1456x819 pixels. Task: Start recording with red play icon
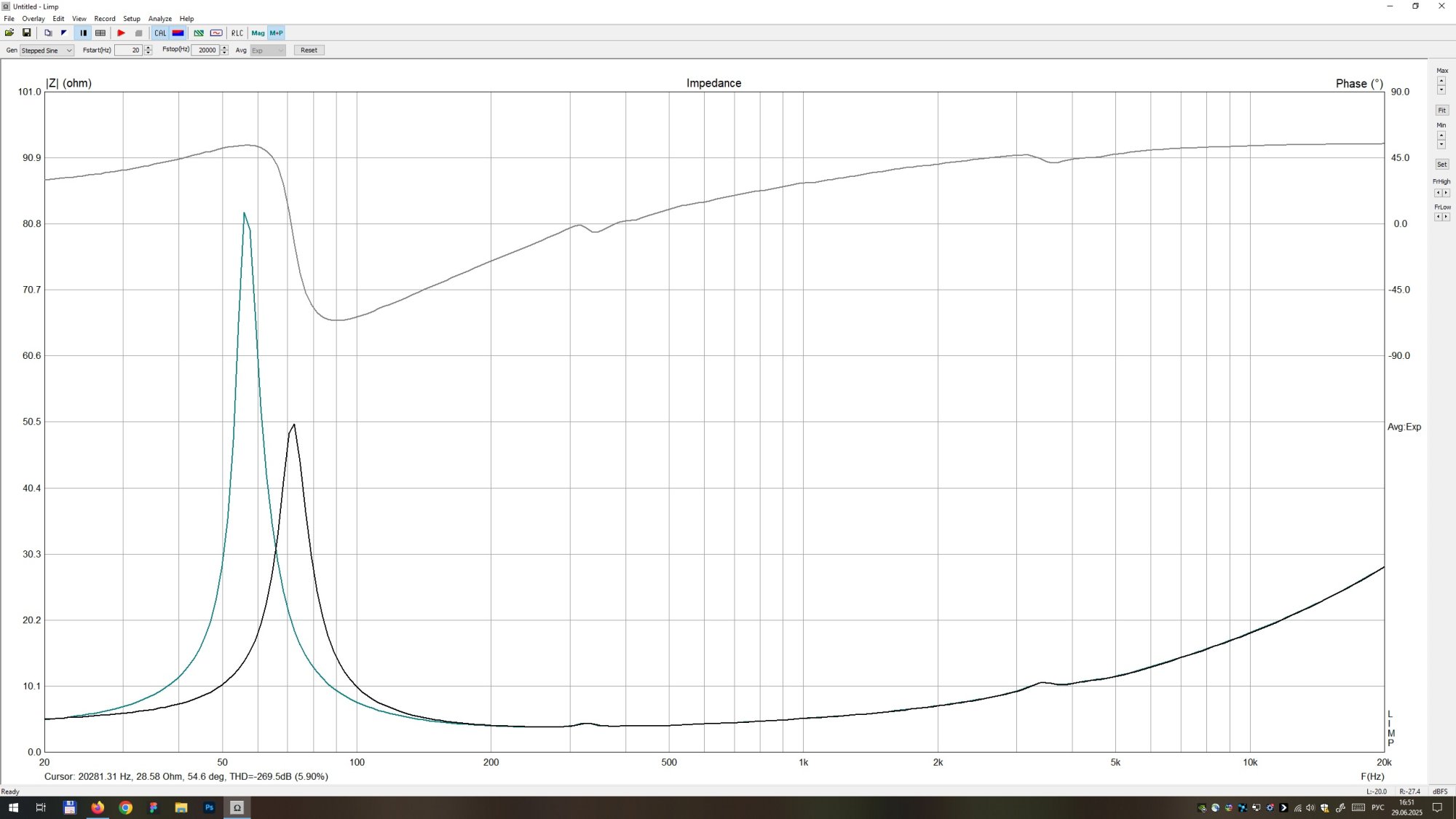(x=121, y=33)
